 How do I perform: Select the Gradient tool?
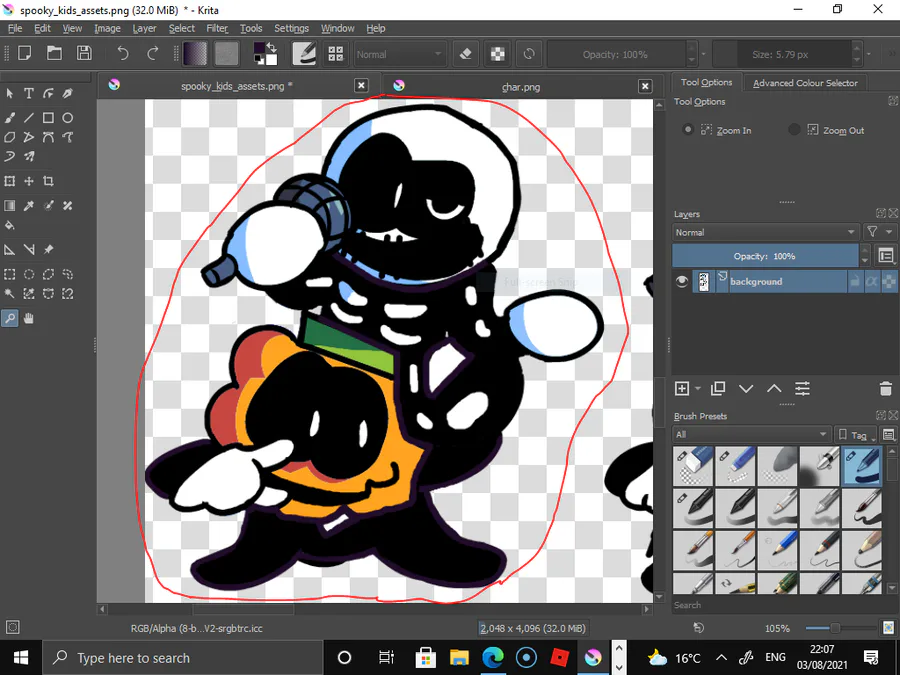10,205
